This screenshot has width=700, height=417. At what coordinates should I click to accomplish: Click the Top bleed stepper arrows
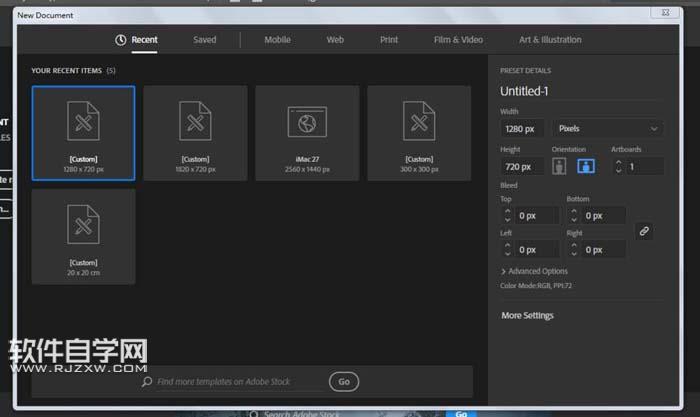(507, 216)
